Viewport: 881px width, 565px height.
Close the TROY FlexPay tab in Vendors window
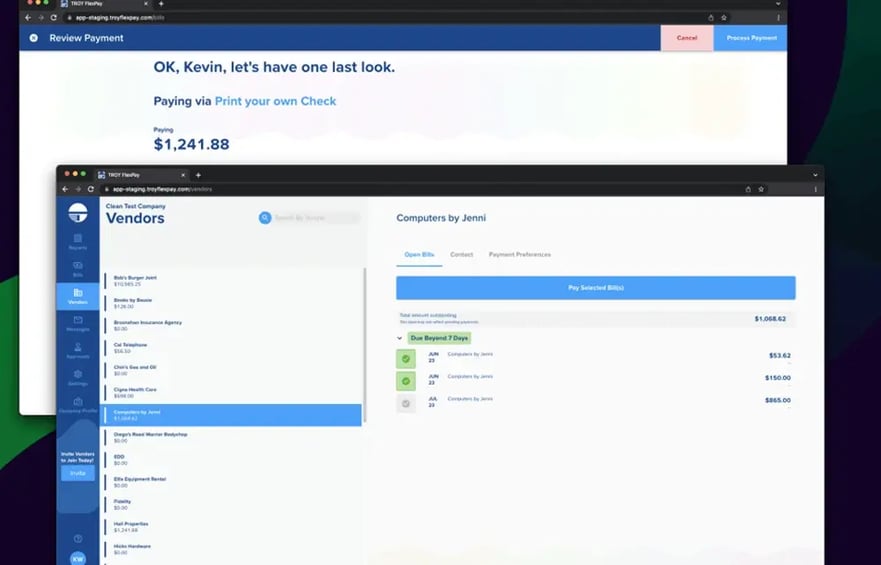(x=183, y=175)
